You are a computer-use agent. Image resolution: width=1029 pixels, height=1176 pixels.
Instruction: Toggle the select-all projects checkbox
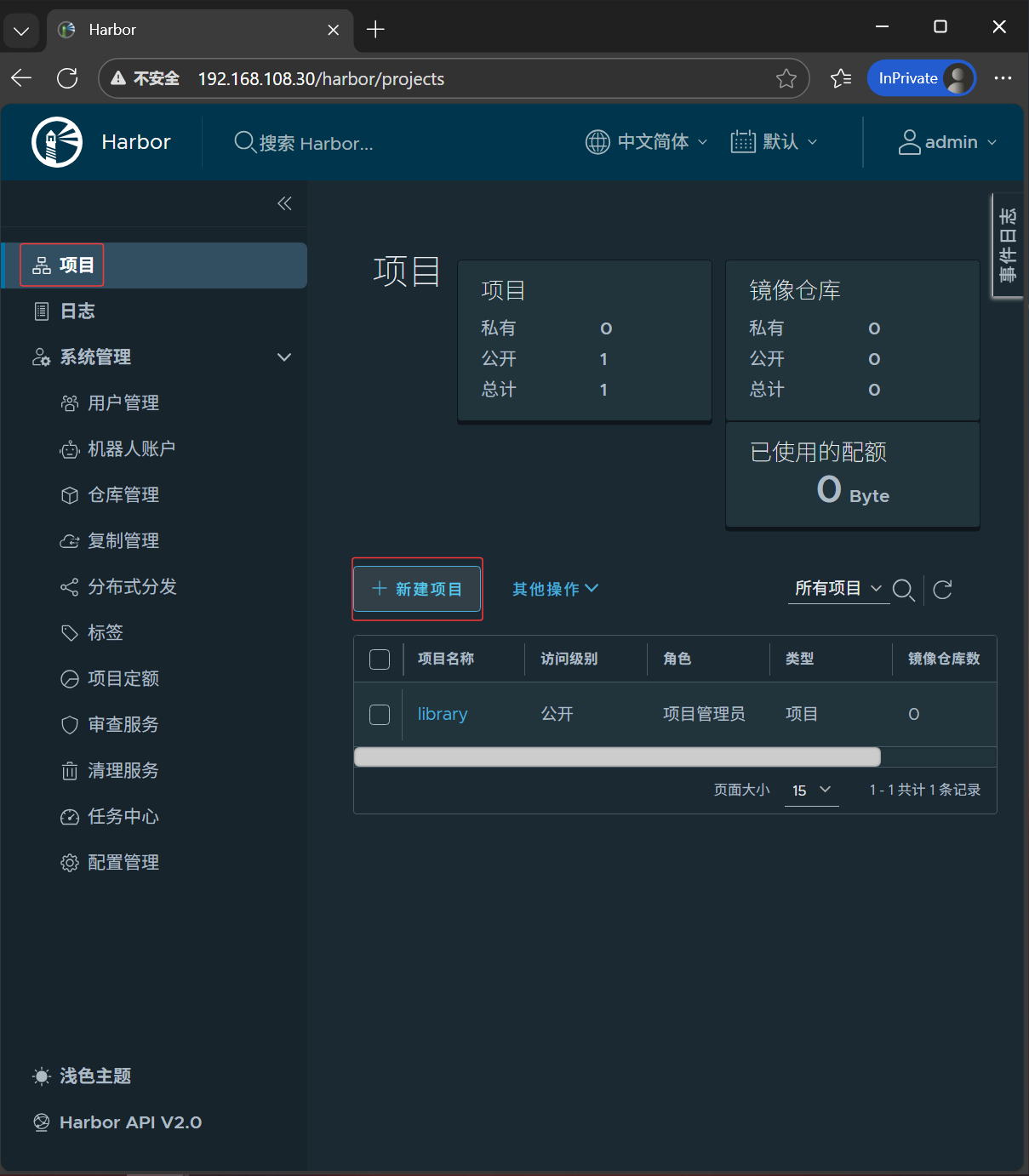click(380, 659)
